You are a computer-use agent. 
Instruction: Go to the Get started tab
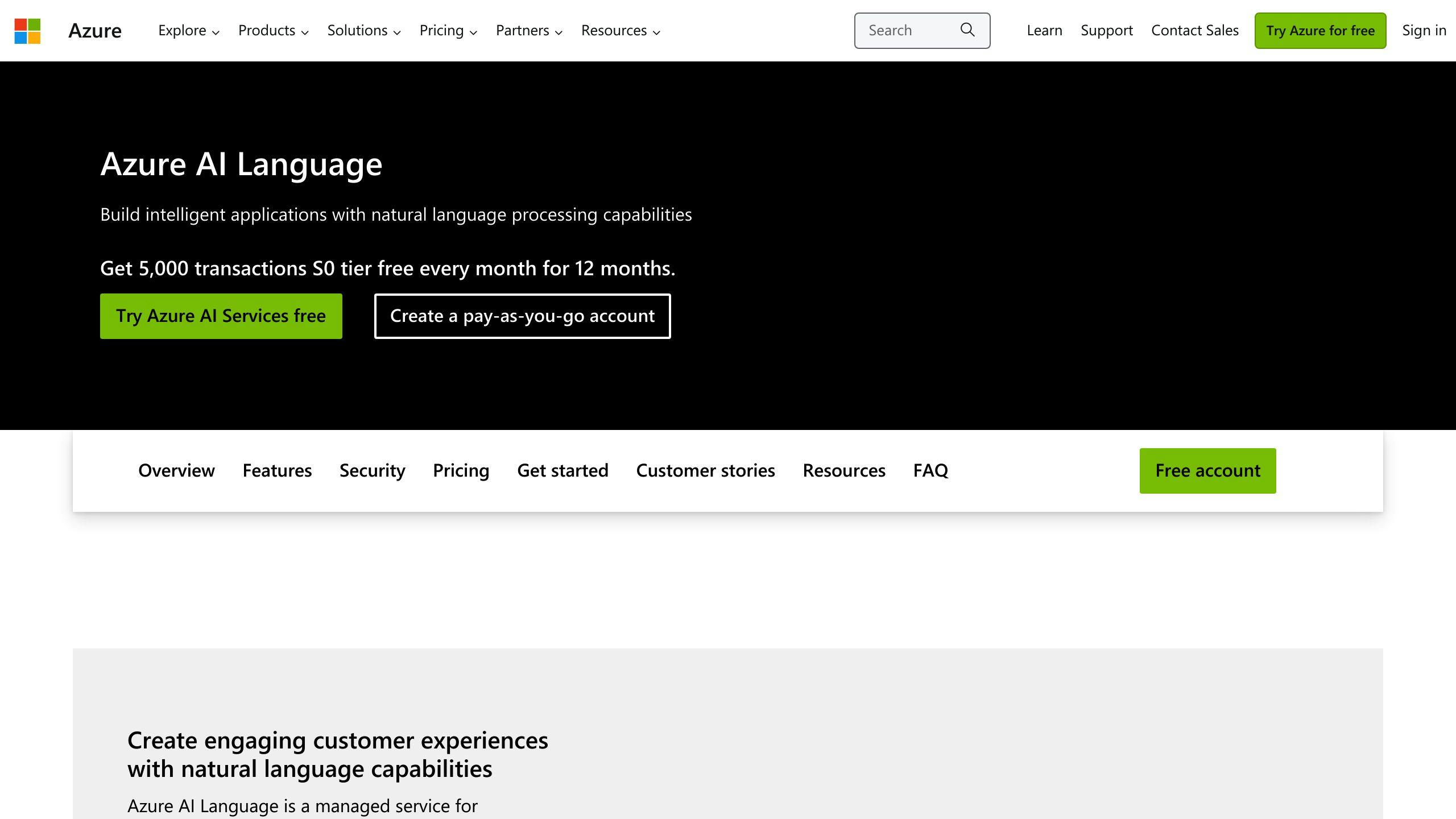click(x=562, y=471)
